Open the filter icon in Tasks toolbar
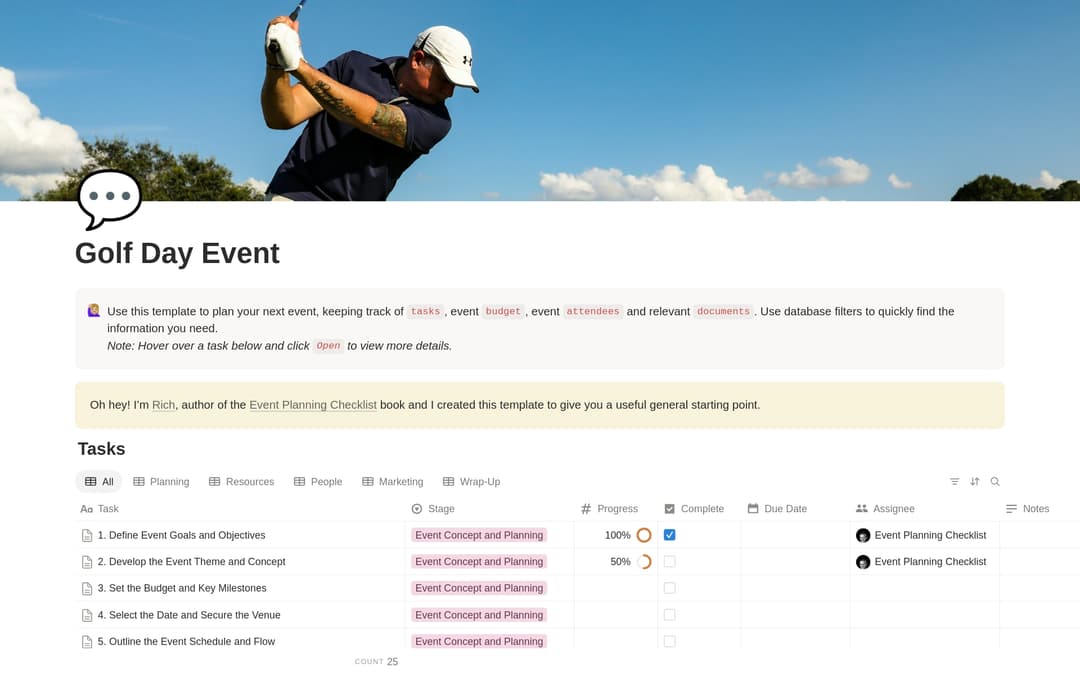1080x674 pixels. point(955,482)
